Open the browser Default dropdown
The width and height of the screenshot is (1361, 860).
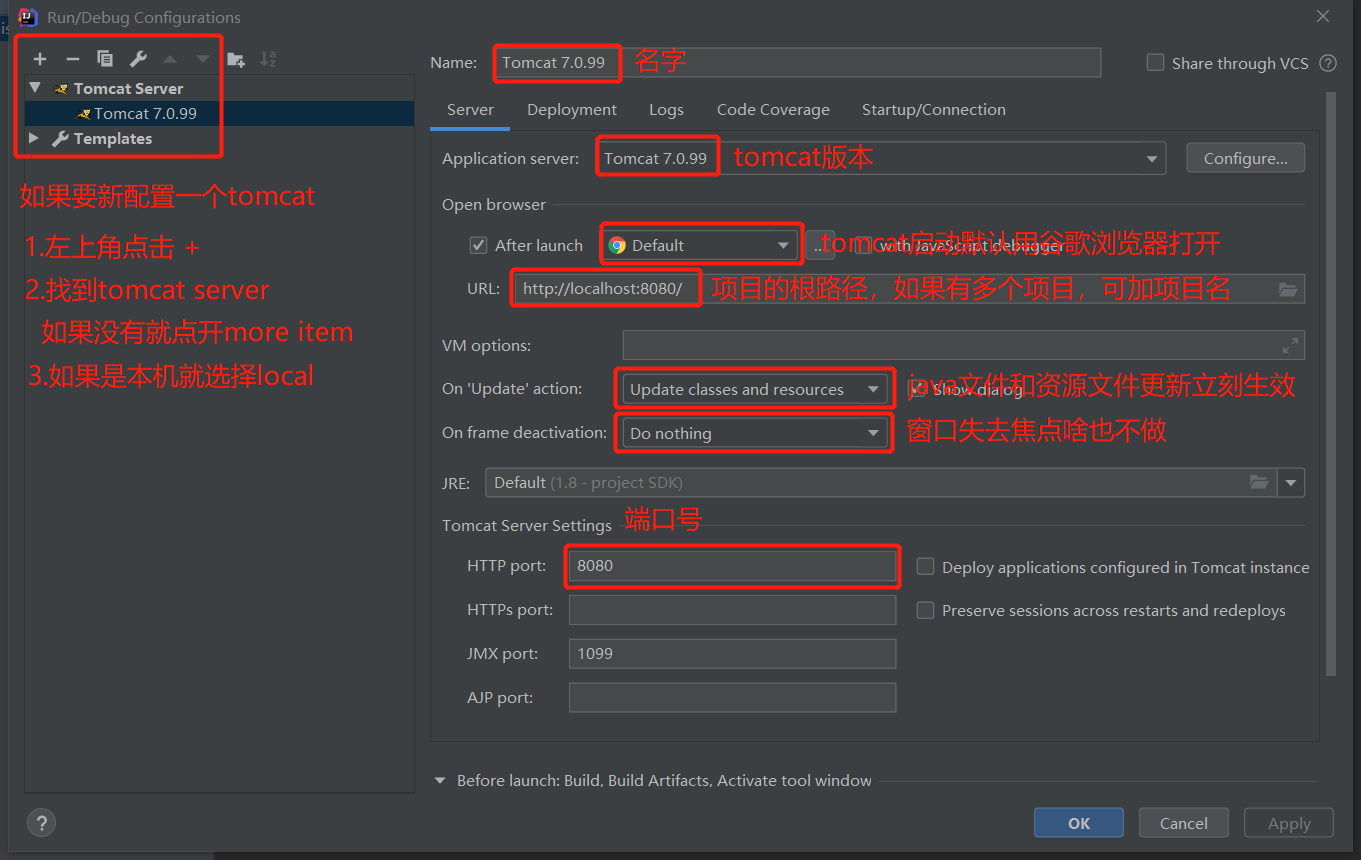click(701, 245)
